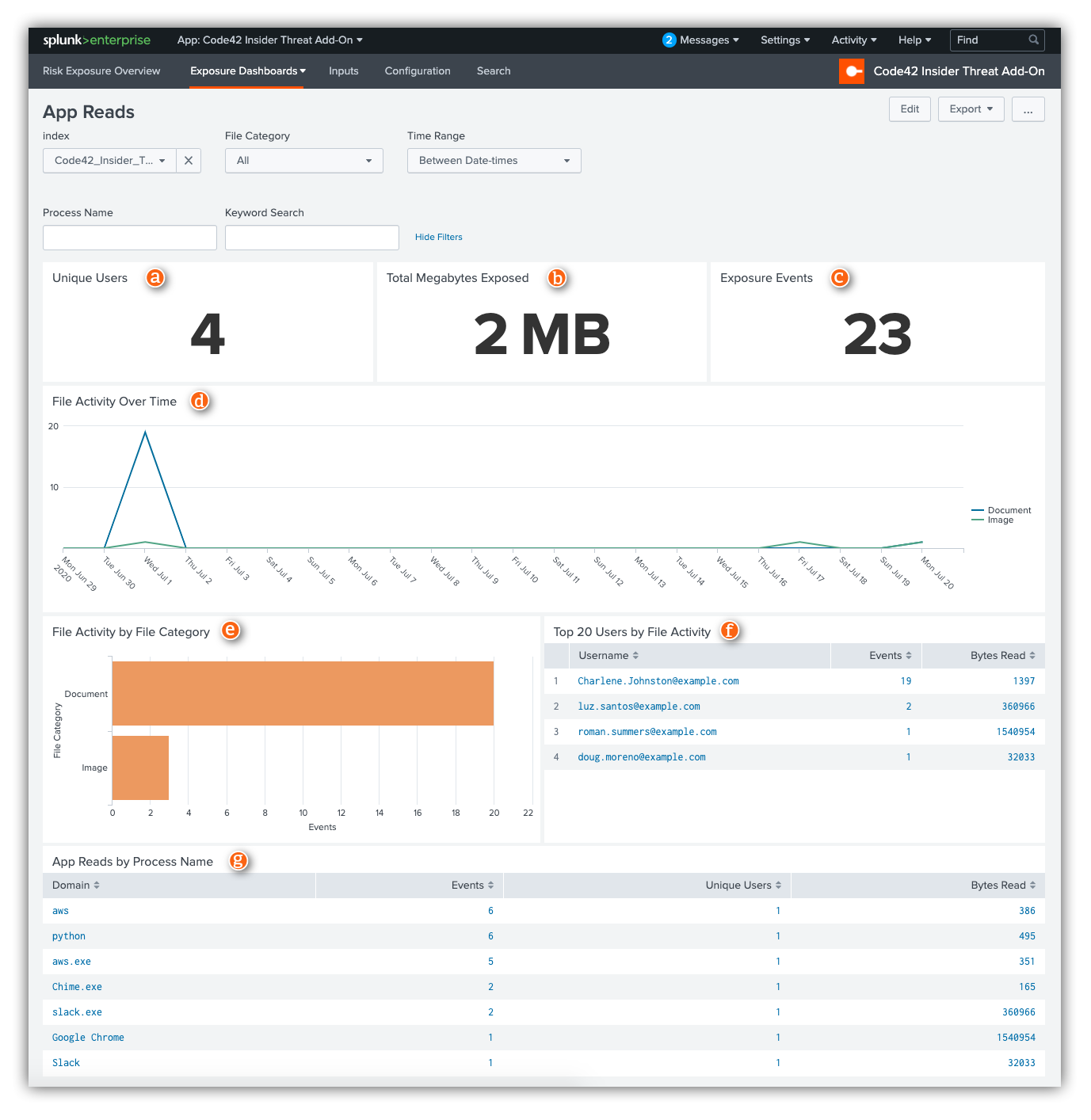Viewport: 1091px width, 1120px height.
Task: Open the Time Range date-times picker
Action: pos(494,160)
